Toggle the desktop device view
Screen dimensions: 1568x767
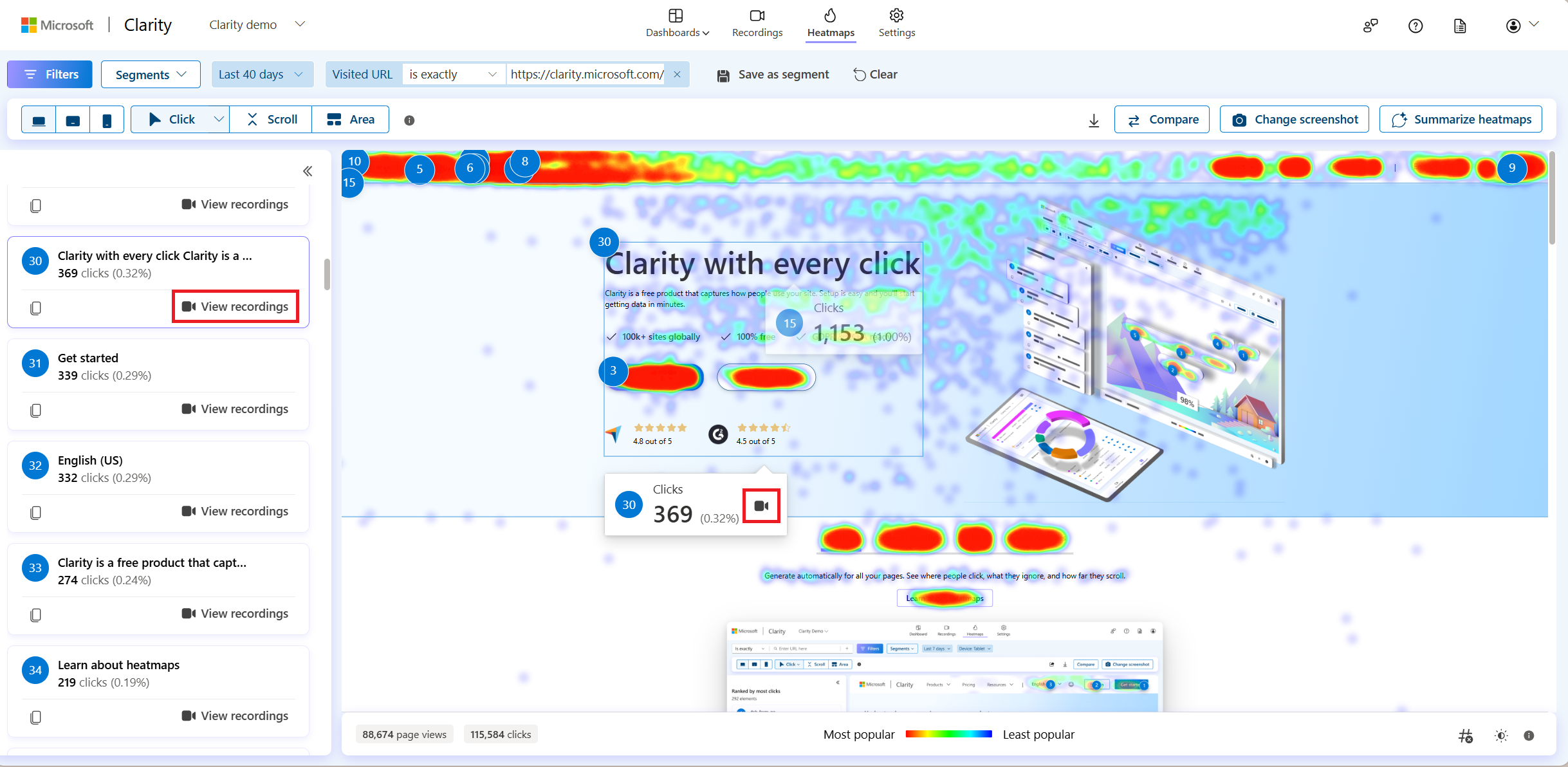pyautogui.click(x=39, y=119)
